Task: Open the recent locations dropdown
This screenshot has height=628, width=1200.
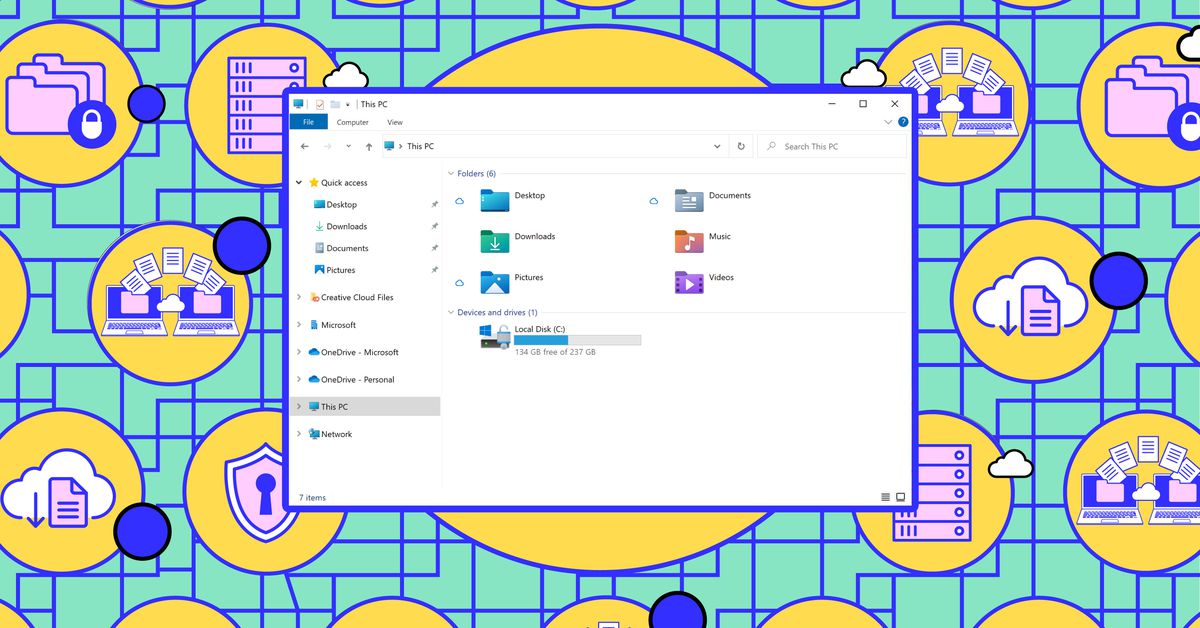Action: click(x=348, y=146)
